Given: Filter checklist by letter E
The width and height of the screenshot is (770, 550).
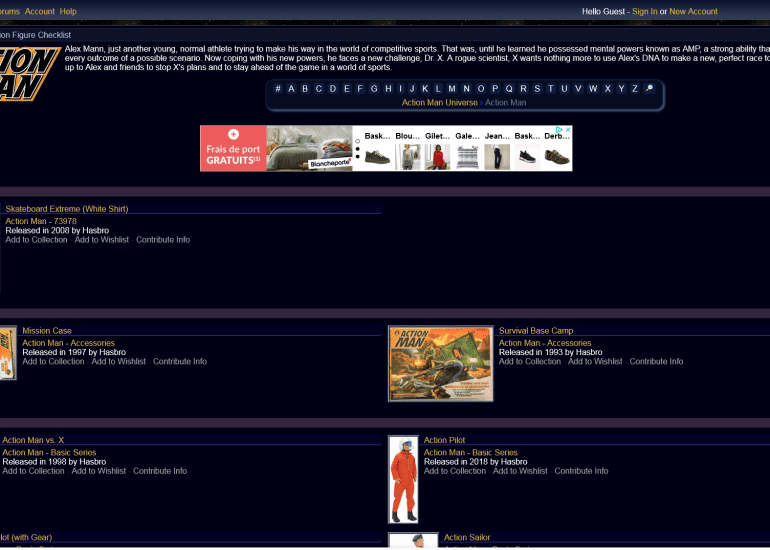Looking at the screenshot, I should 347,89.
